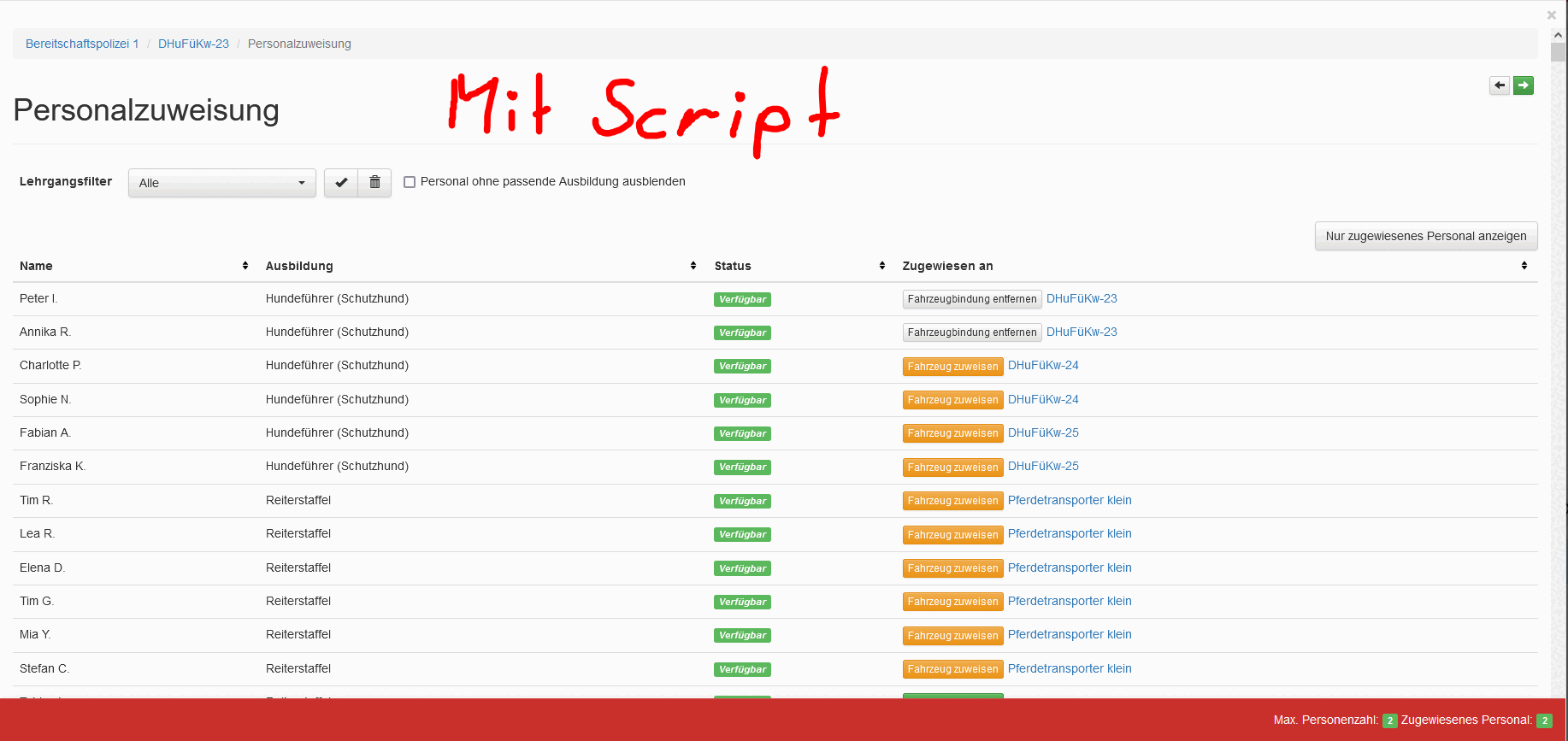The width and height of the screenshot is (1568, 741).
Task: Sort table by Name column arrows
Action: pos(245,266)
